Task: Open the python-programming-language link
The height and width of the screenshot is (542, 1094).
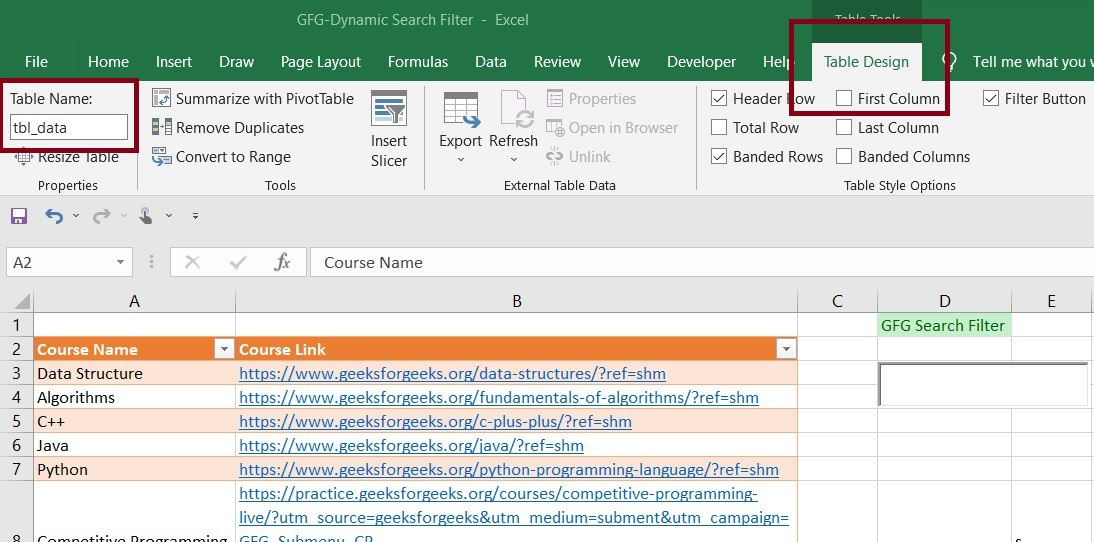Action: point(509,469)
